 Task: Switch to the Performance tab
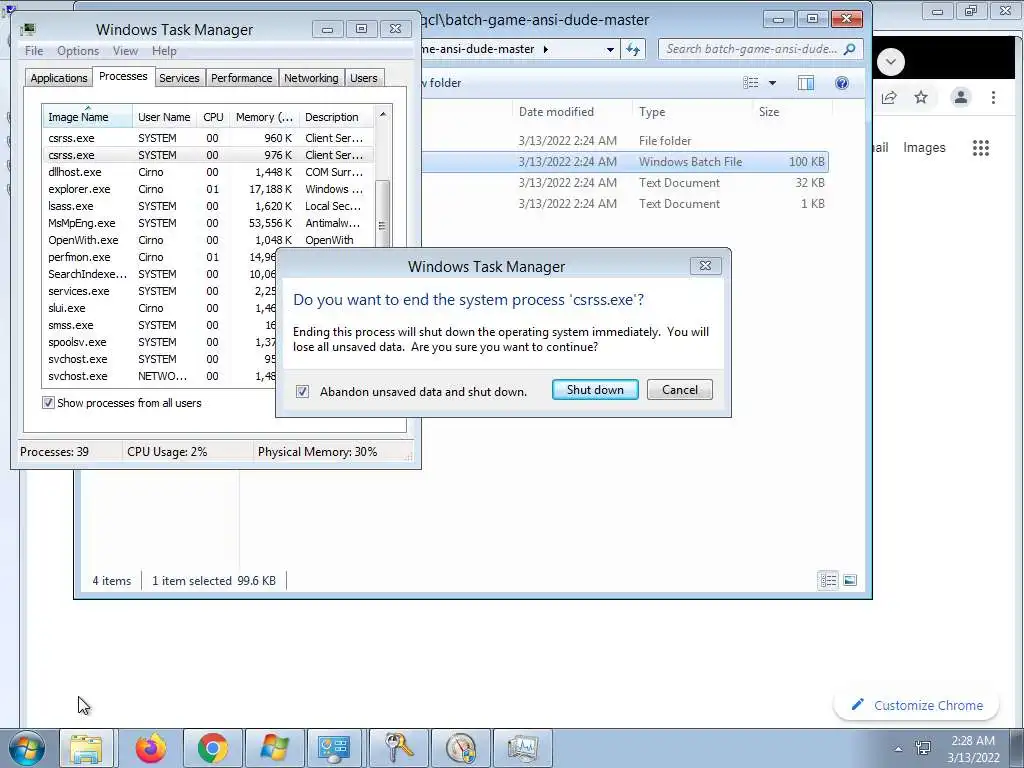[x=241, y=78]
